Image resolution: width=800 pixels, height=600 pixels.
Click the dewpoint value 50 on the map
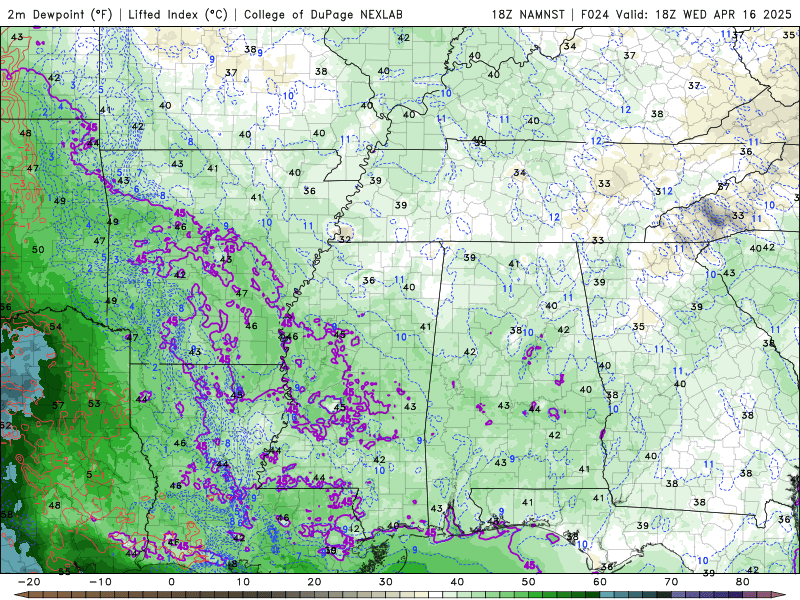(38, 249)
